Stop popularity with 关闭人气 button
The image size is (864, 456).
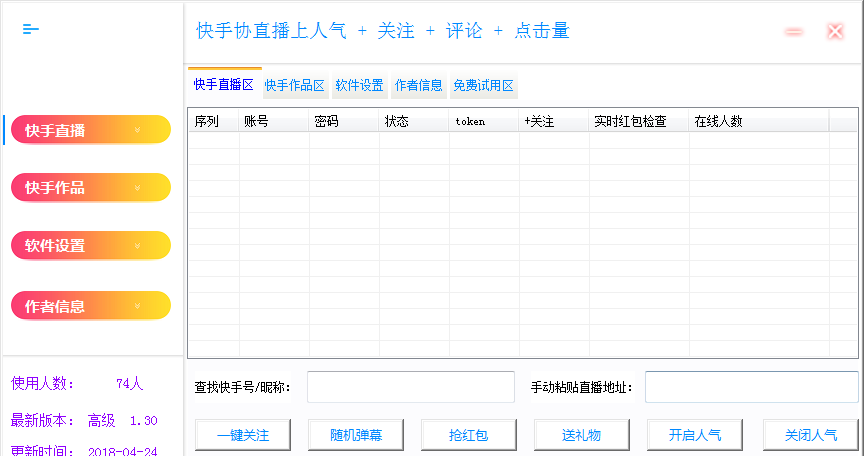click(x=810, y=436)
